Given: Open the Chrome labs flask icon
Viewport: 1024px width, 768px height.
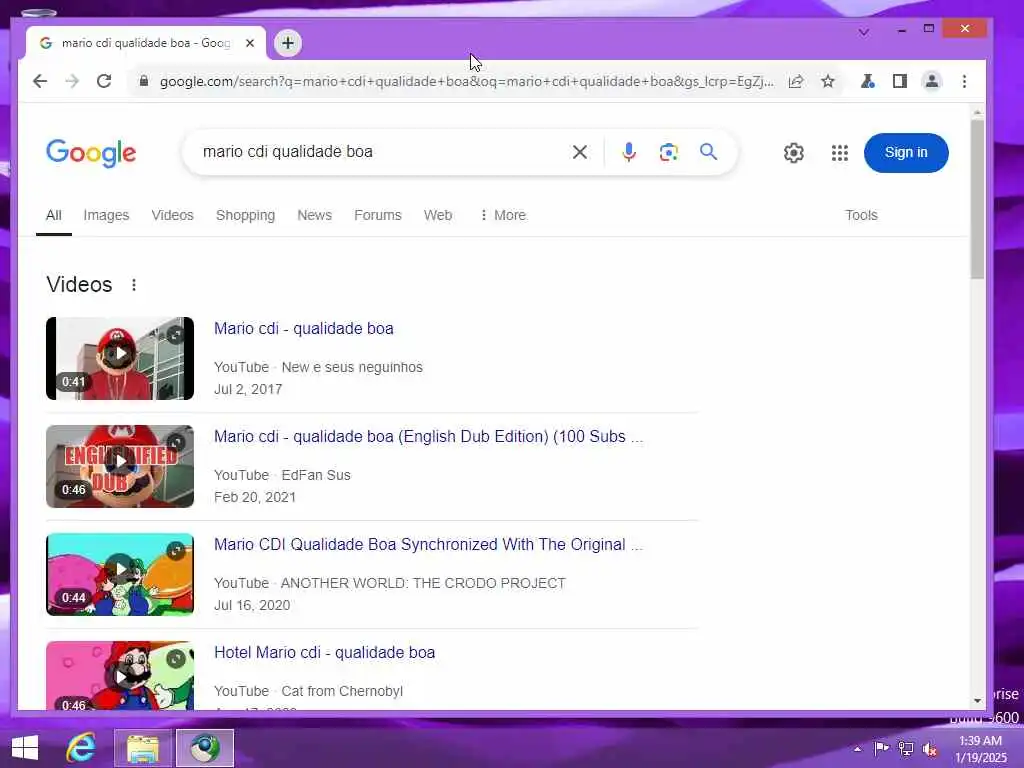Looking at the screenshot, I should (867, 82).
